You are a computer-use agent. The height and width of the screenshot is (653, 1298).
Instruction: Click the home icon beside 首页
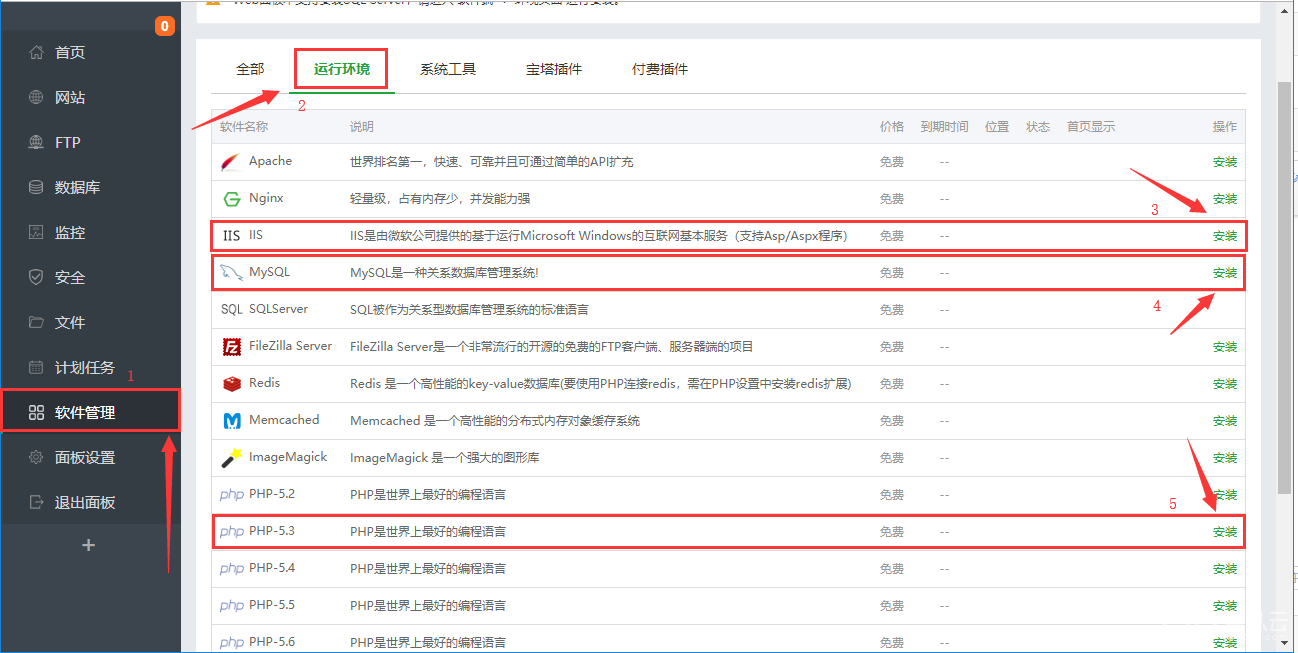tap(37, 52)
